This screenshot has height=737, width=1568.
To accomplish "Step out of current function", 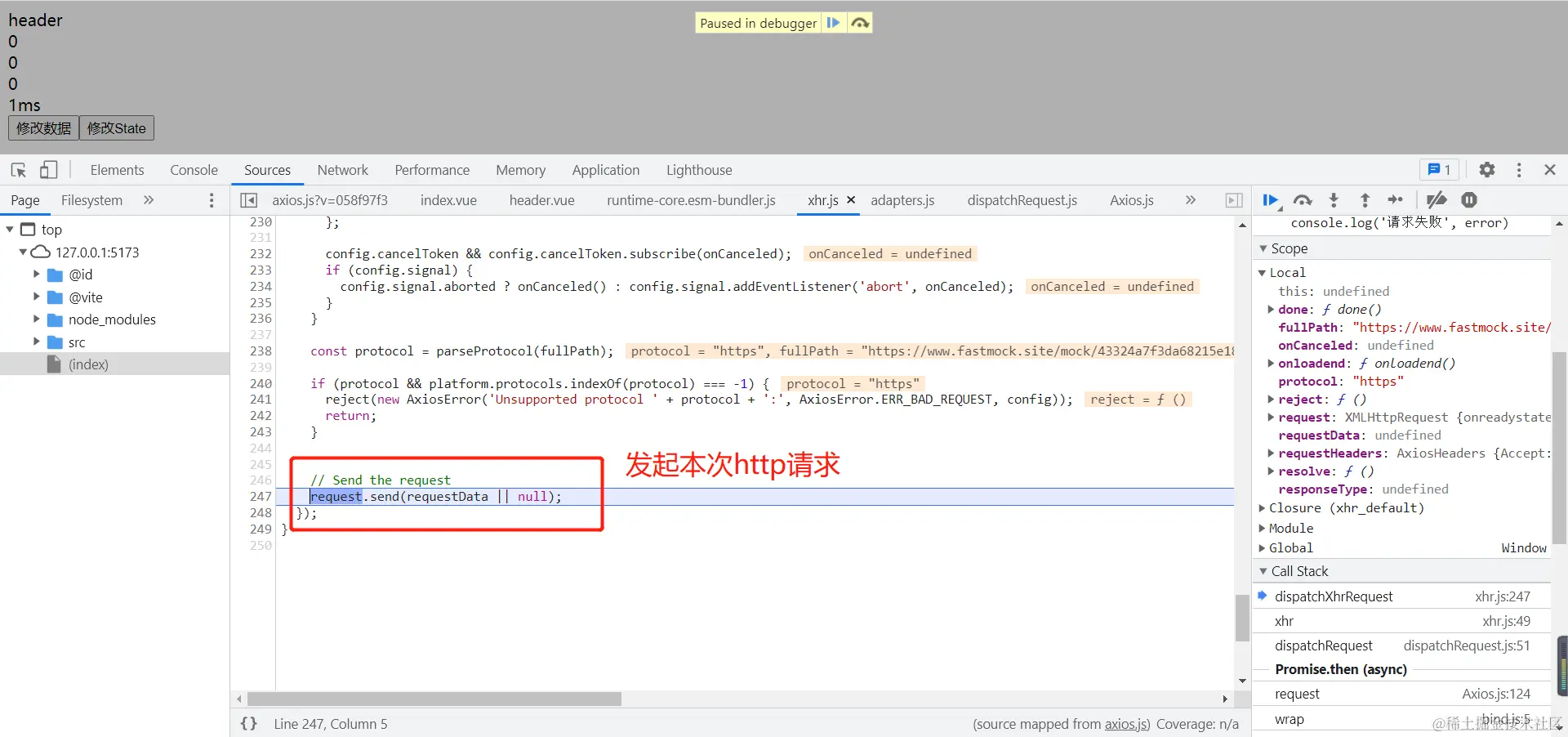I will pyautogui.click(x=1365, y=200).
